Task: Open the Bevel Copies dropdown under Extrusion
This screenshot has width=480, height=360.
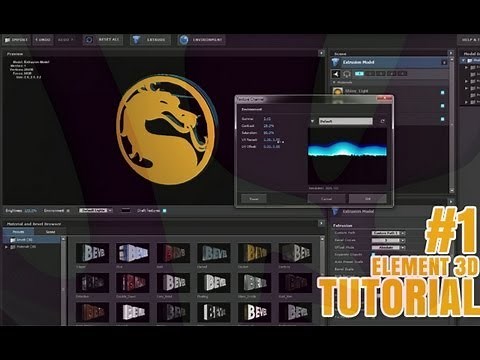Action: point(388,240)
